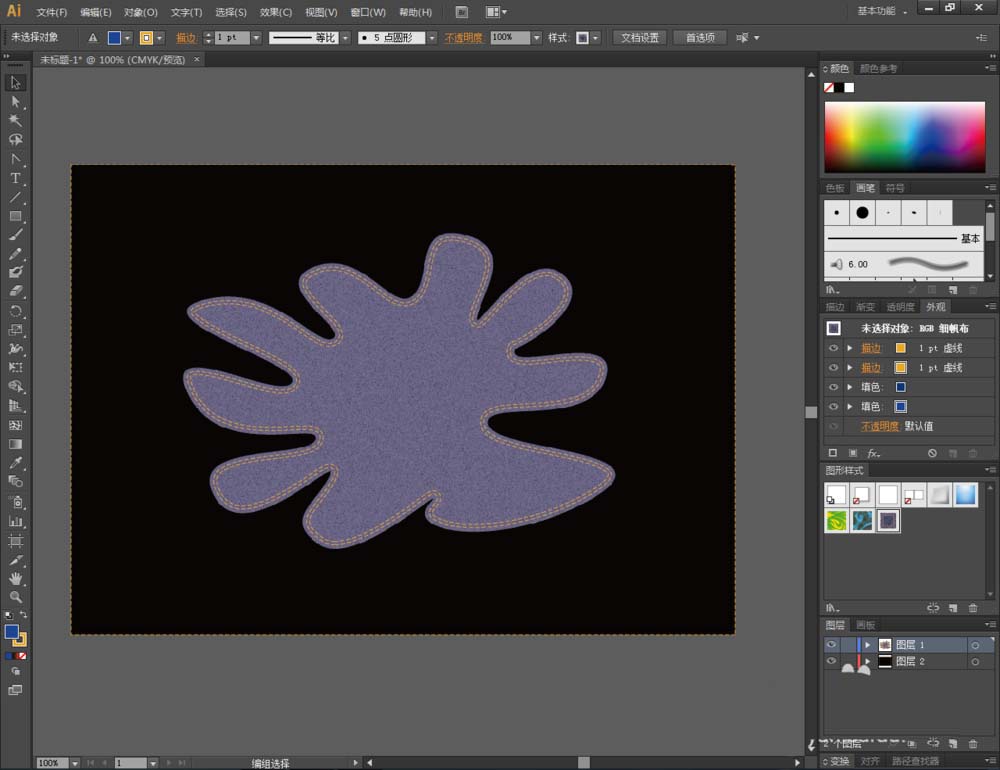This screenshot has height=770, width=1000.
Task: Expand 图层 1 layer contents
Action: click(x=867, y=645)
